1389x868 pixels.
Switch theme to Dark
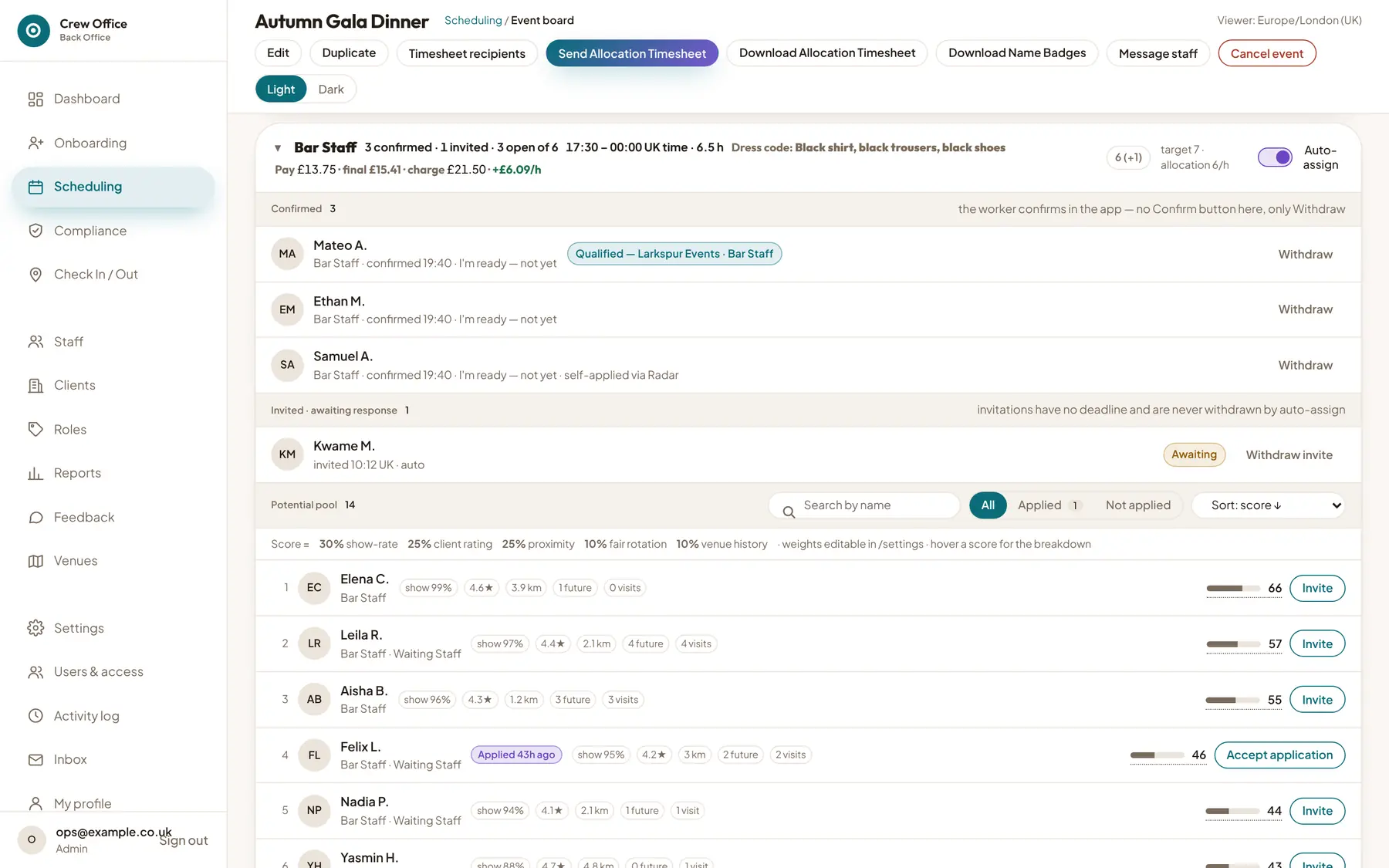coord(331,90)
